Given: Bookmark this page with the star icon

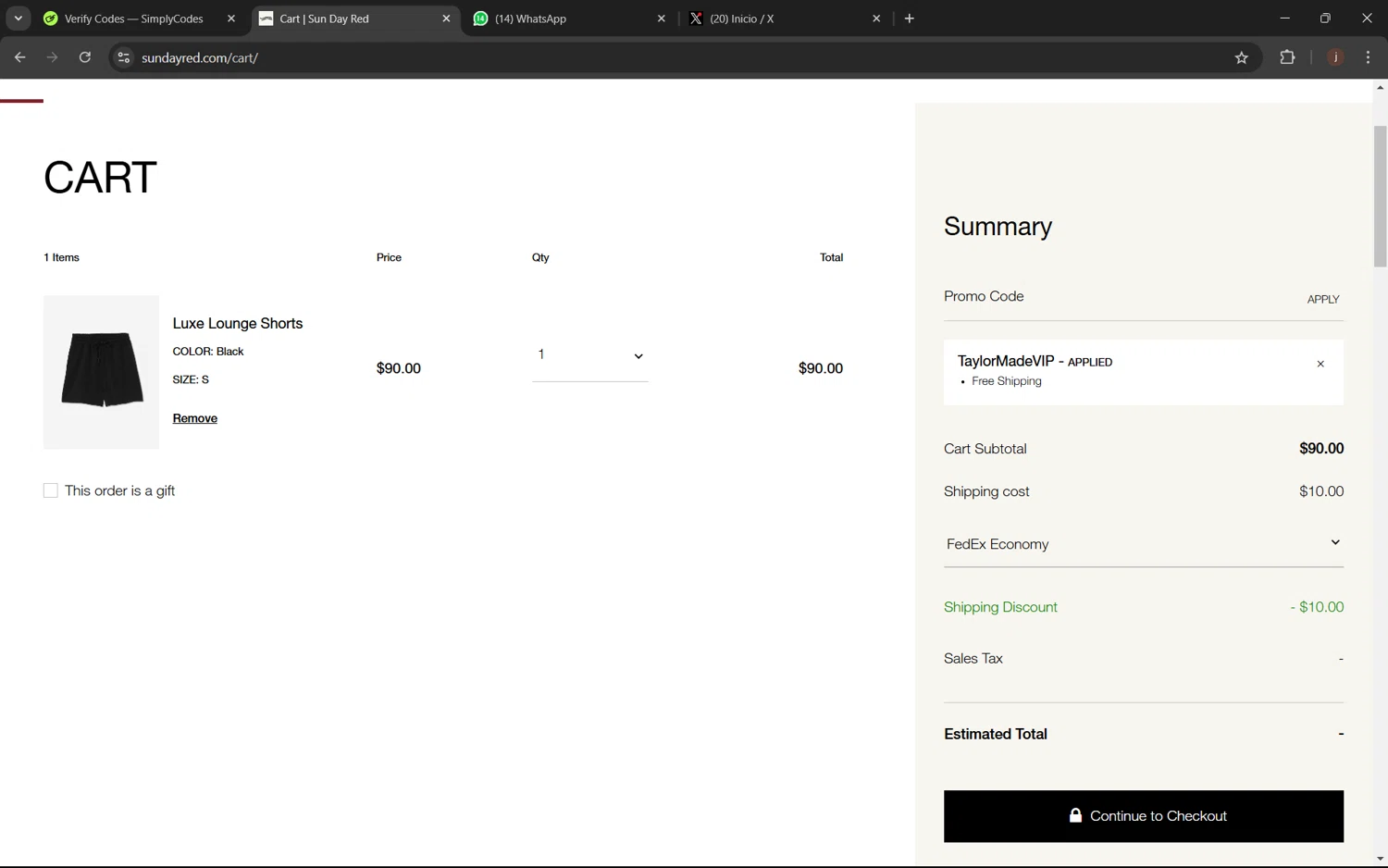Looking at the screenshot, I should (1242, 57).
